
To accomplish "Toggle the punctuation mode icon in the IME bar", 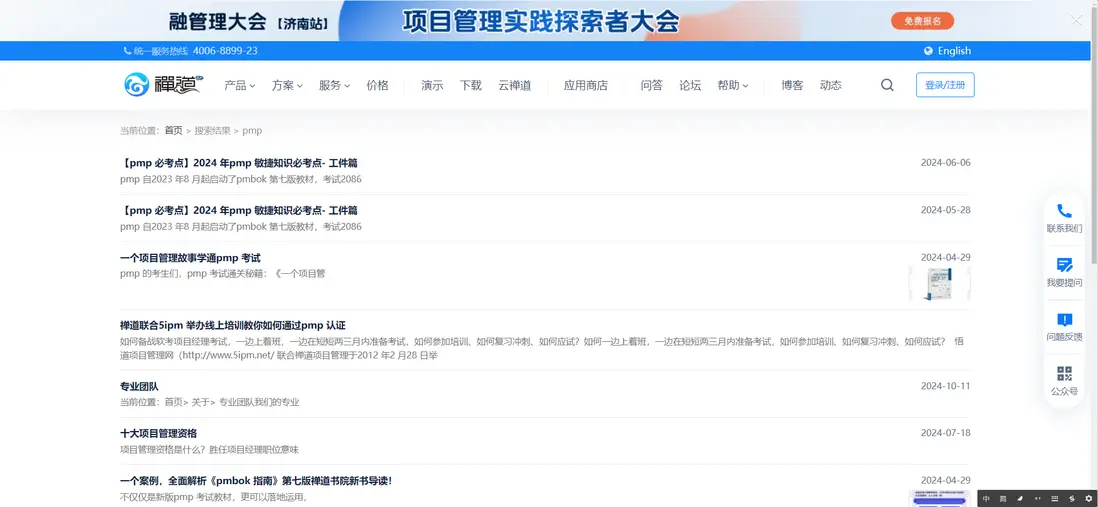I will [x=1037, y=499].
